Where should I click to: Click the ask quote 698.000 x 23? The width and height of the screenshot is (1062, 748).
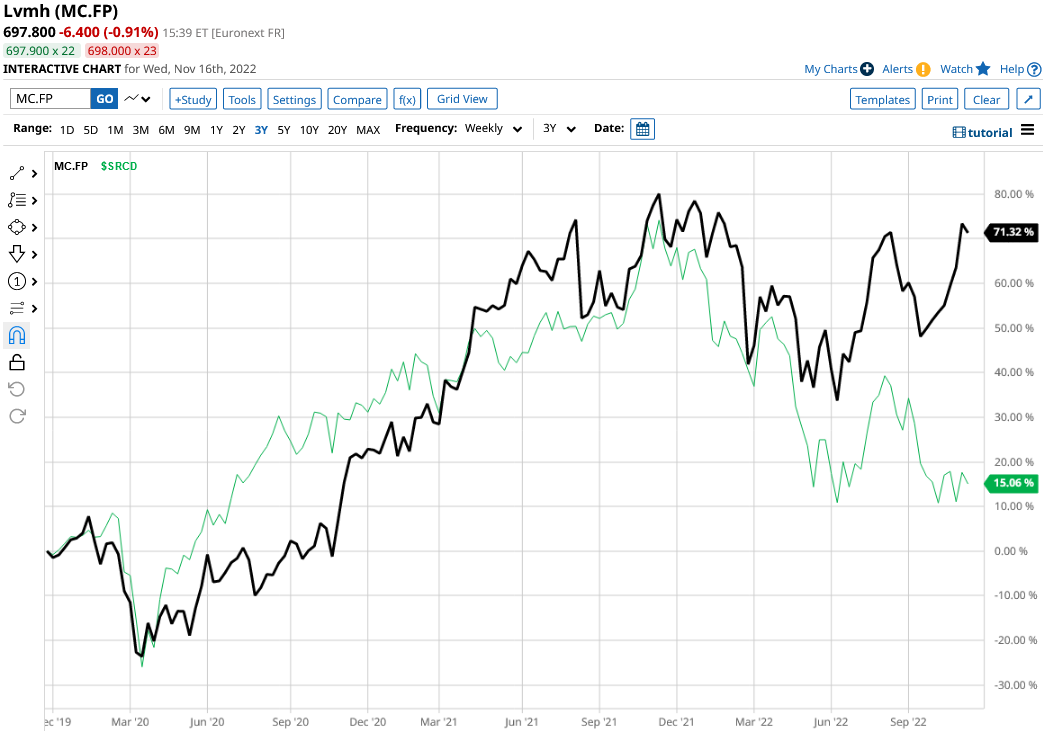click(x=122, y=51)
